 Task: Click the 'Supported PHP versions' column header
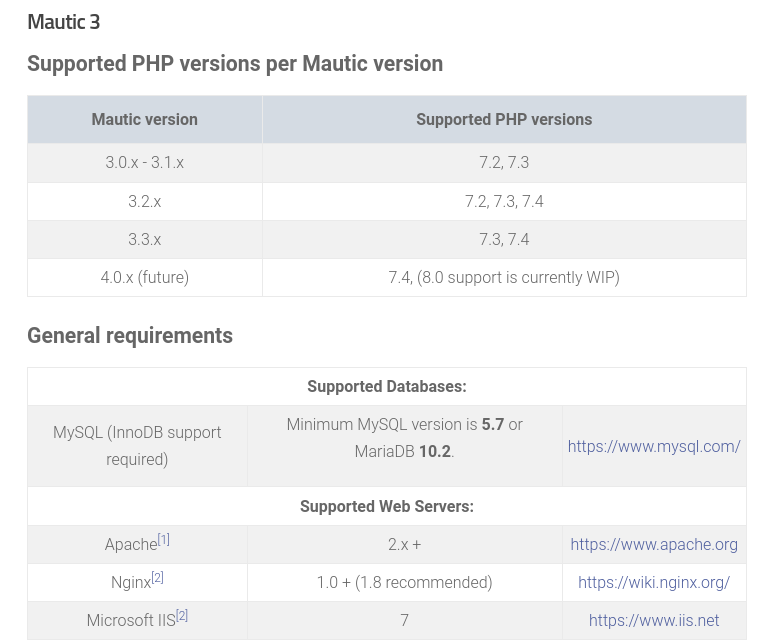(x=504, y=119)
